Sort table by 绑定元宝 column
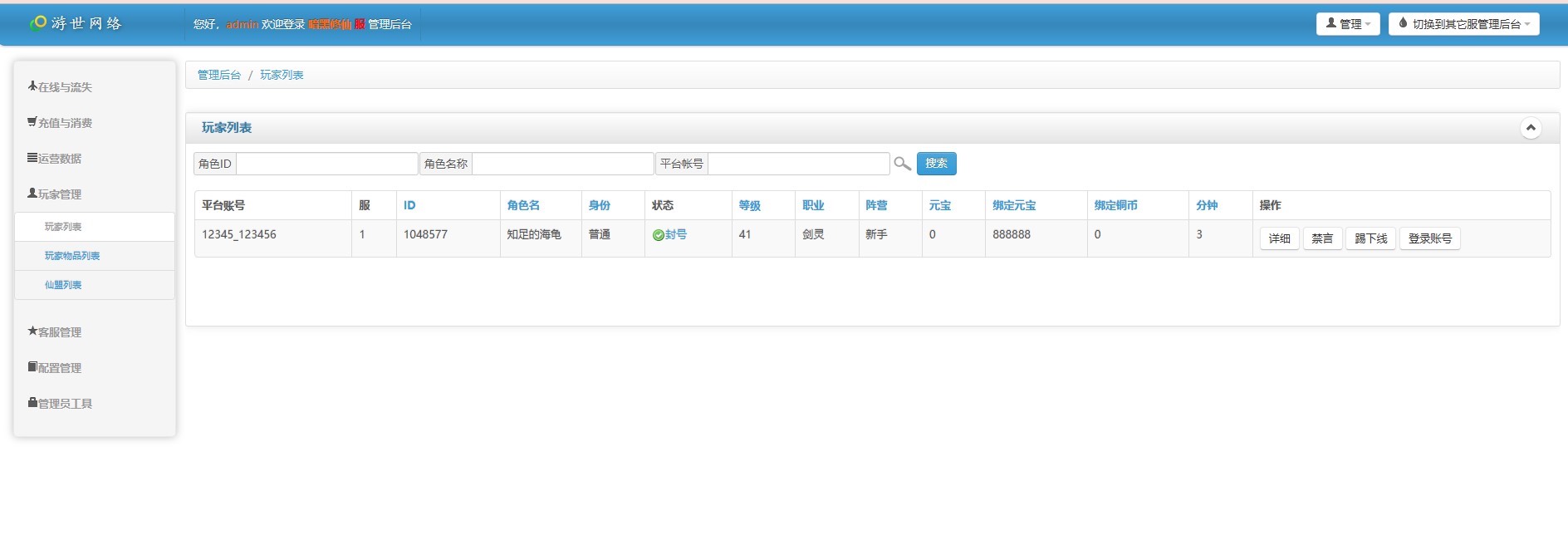 [1014, 205]
